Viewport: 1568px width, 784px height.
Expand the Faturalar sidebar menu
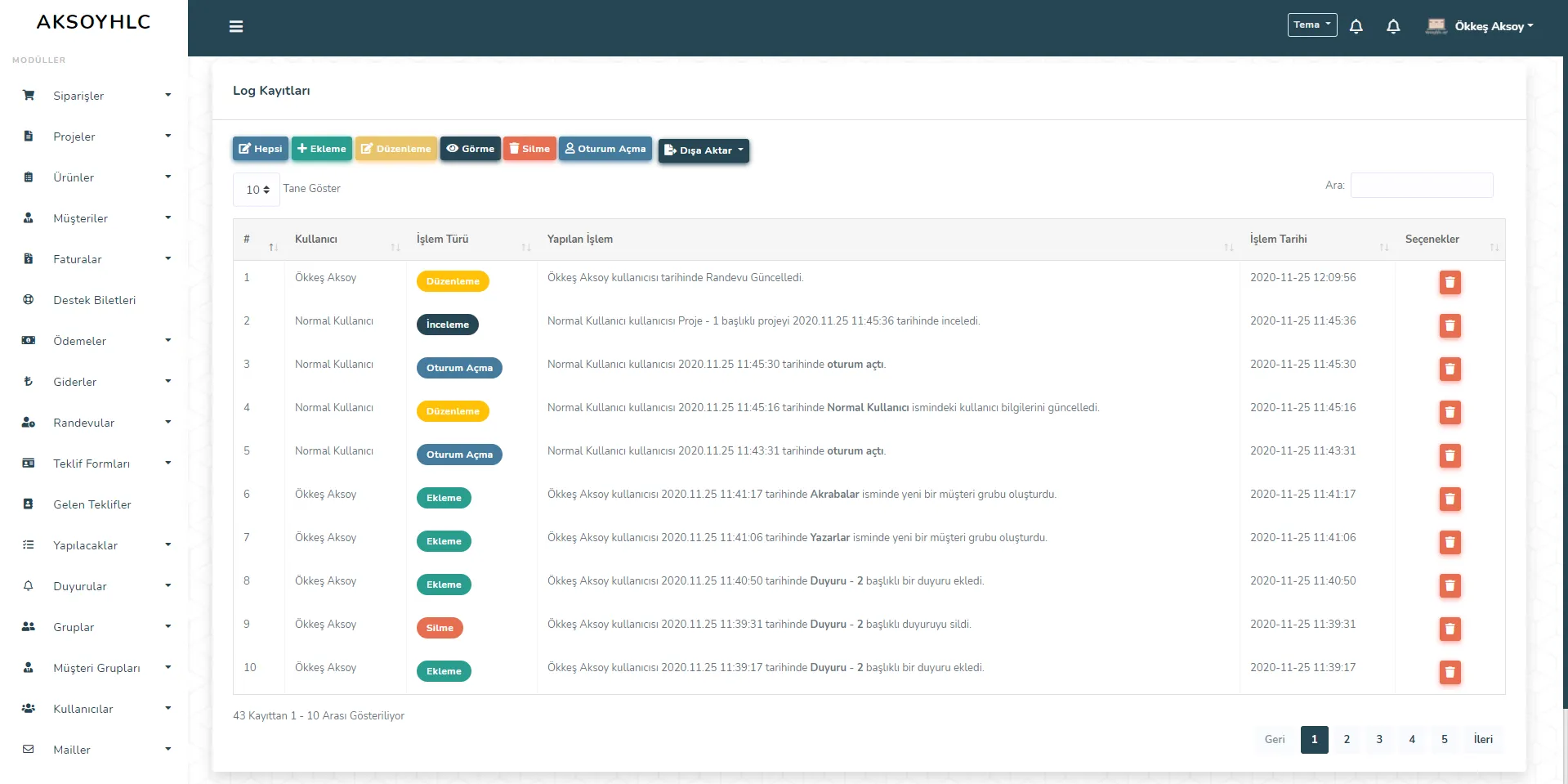[x=94, y=259]
